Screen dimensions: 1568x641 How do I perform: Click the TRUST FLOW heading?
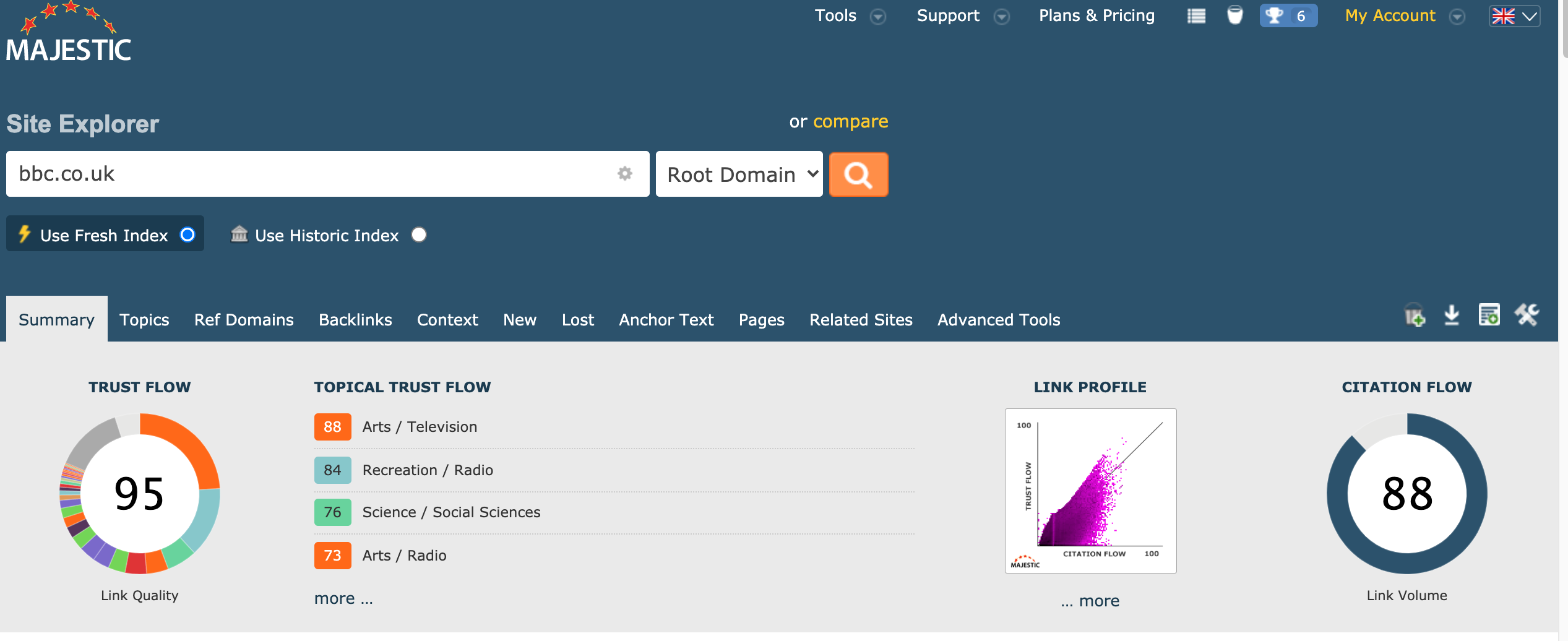tap(140, 387)
